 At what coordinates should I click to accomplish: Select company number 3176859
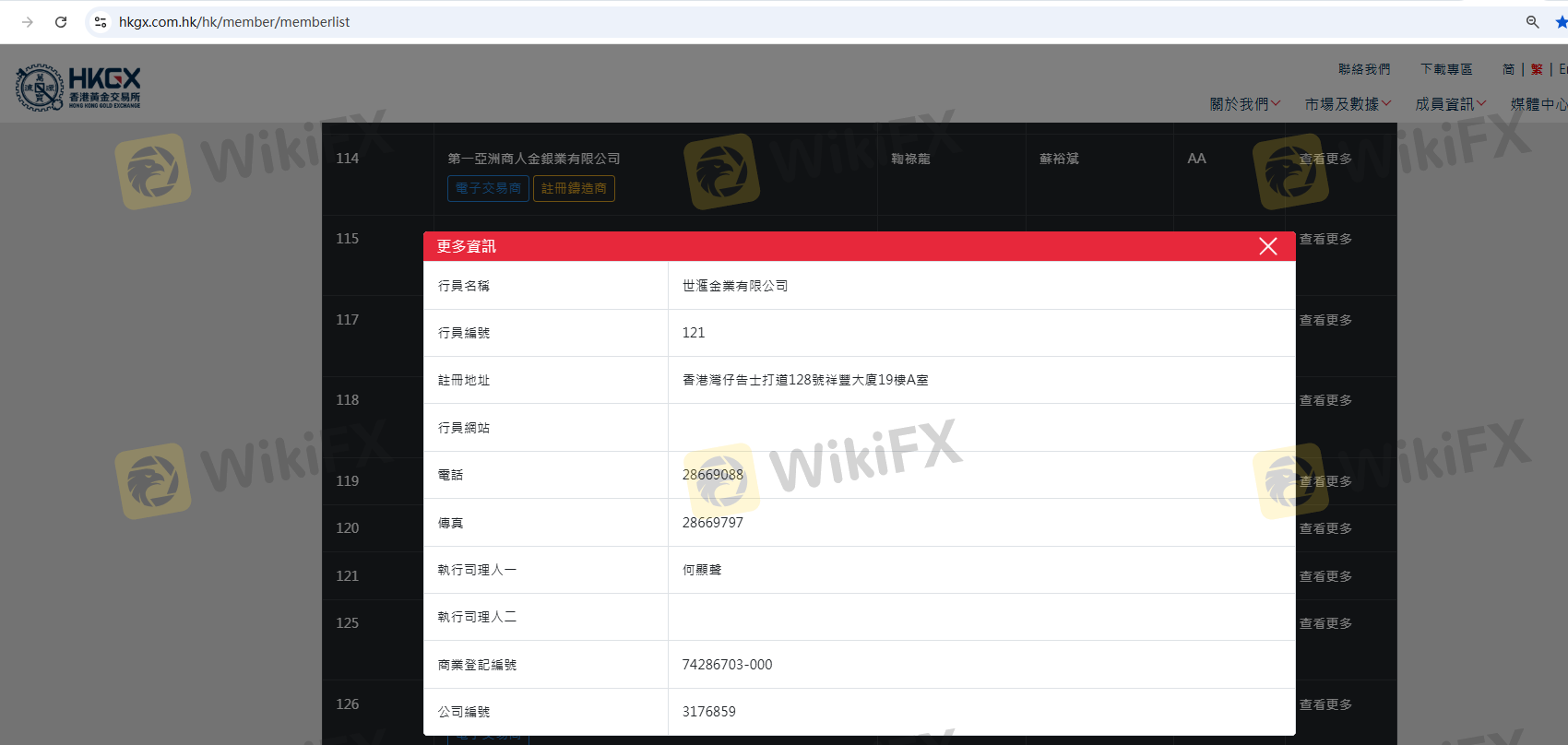pyautogui.click(x=709, y=712)
